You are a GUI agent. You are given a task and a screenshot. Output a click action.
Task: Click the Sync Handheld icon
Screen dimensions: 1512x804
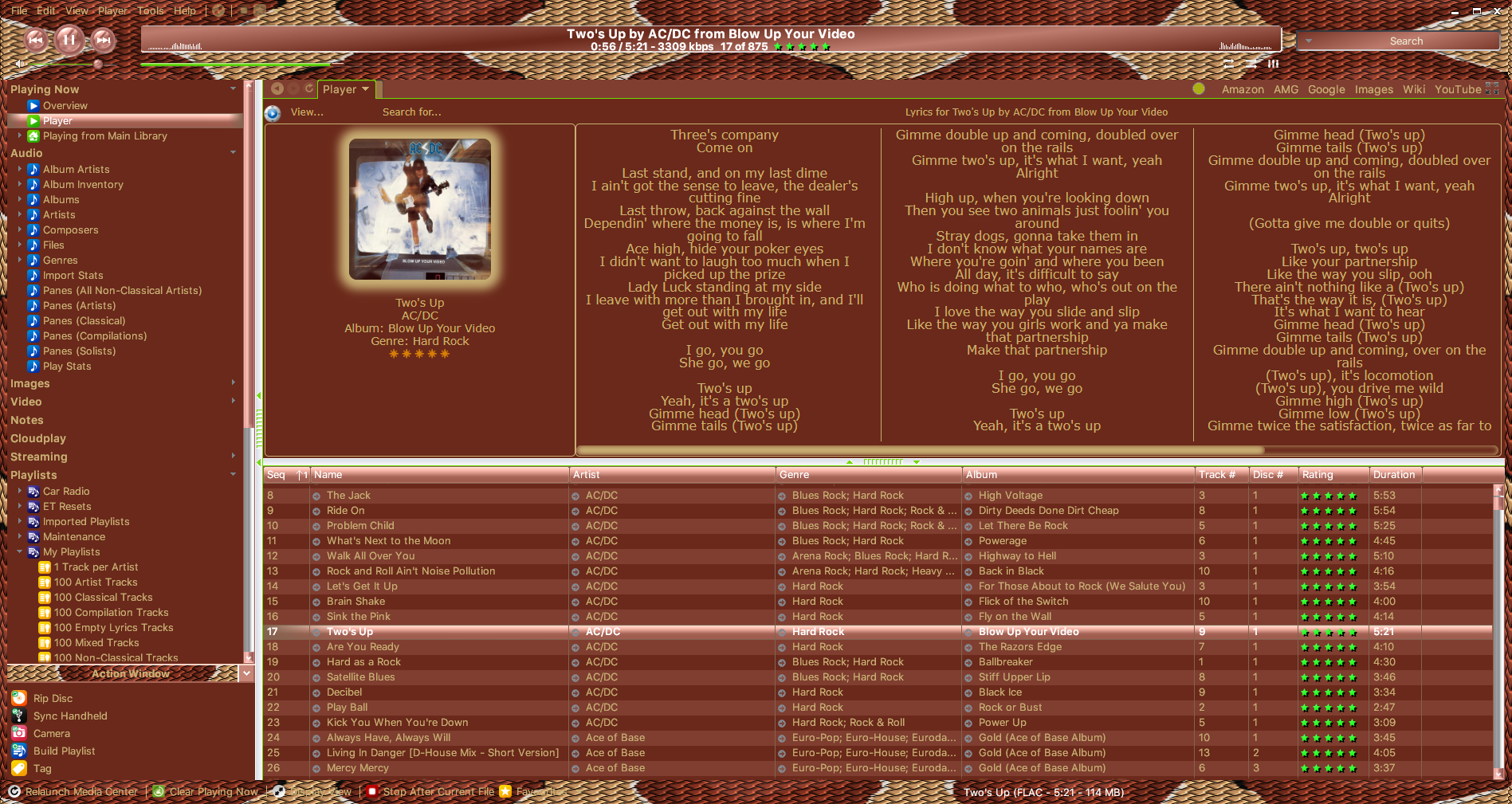pos(19,716)
